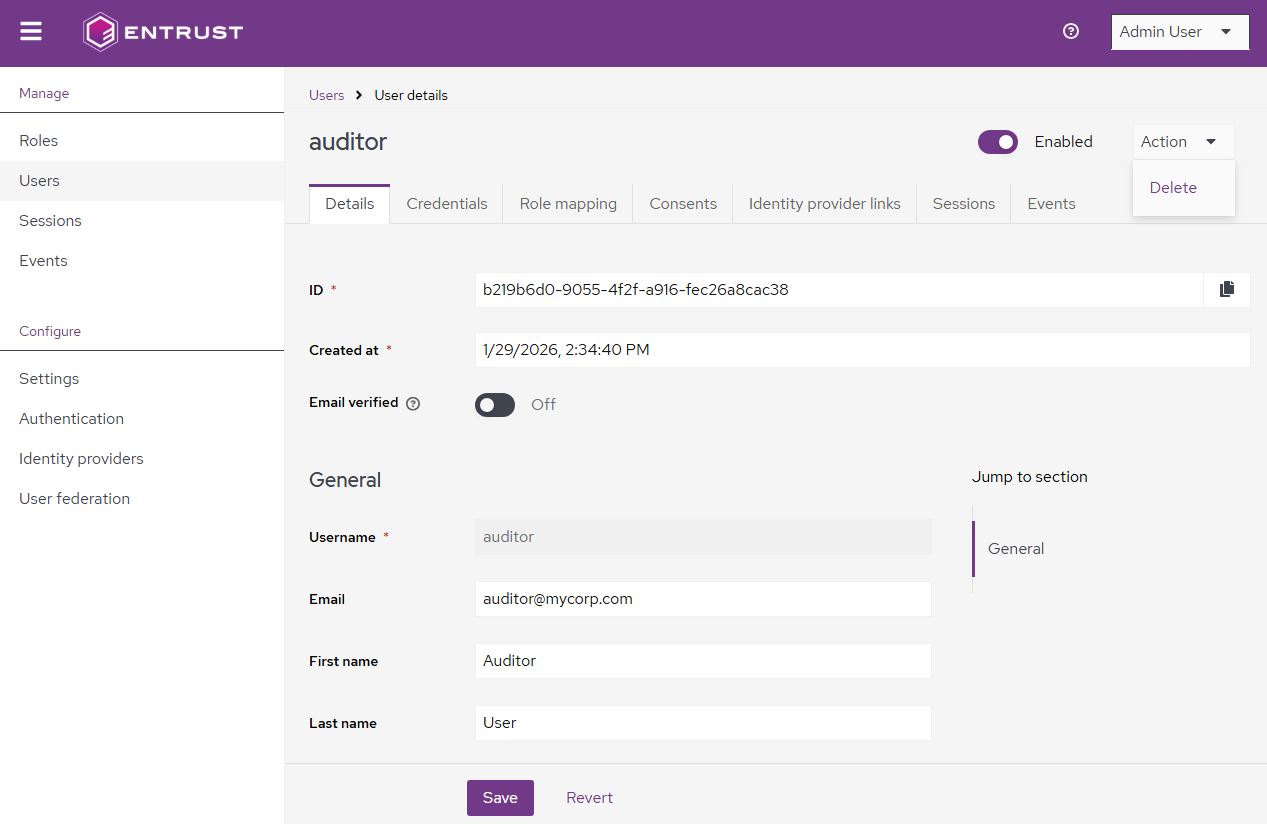Show the Email verified help tooltip

413,404
